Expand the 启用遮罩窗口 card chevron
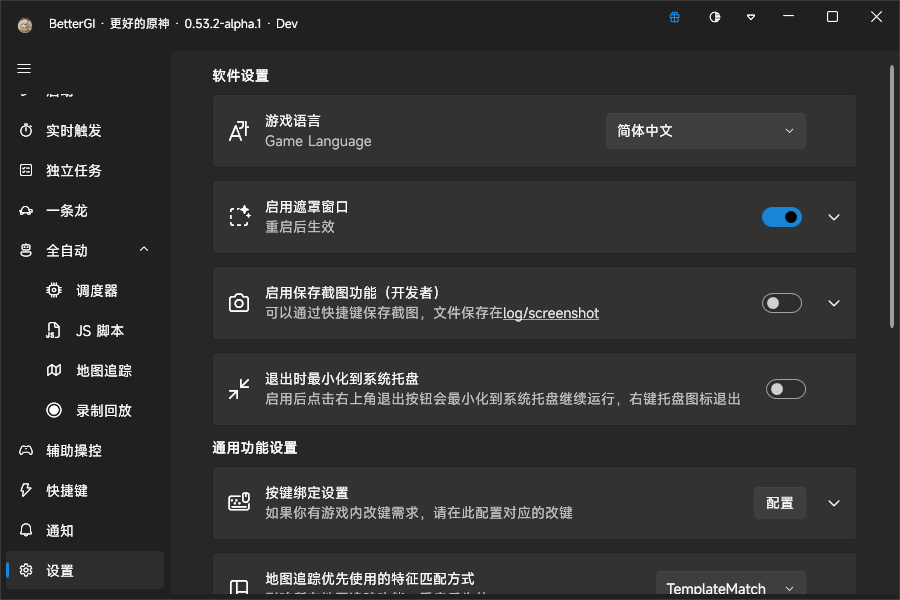Image resolution: width=900 pixels, height=600 pixels. [834, 217]
